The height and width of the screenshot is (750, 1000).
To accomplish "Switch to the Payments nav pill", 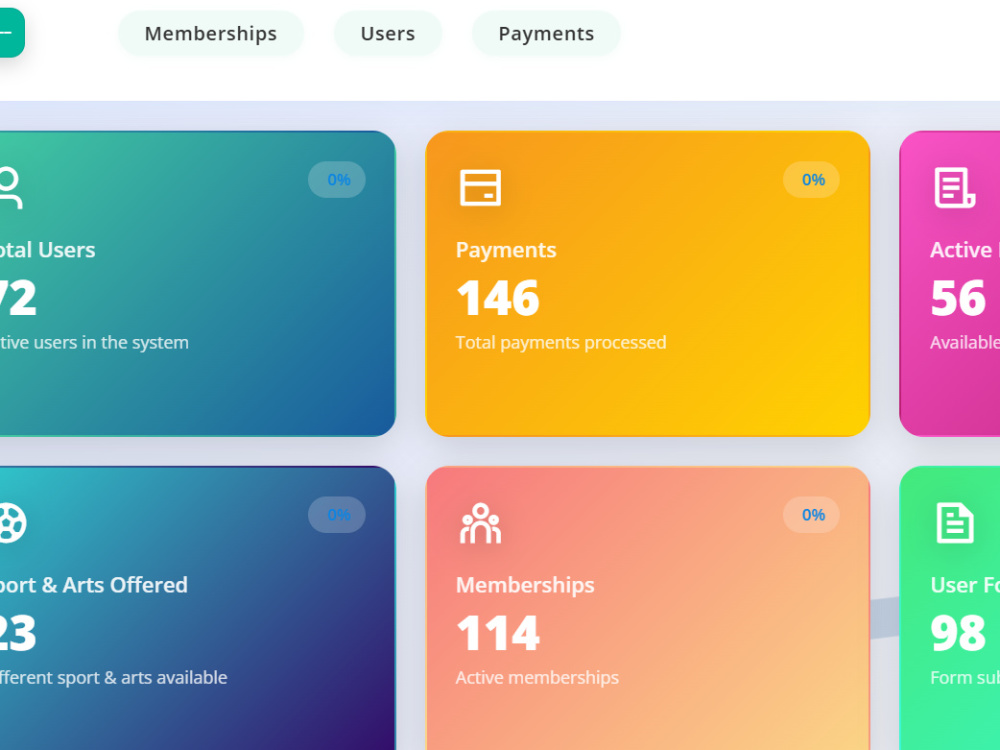I will point(546,33).
